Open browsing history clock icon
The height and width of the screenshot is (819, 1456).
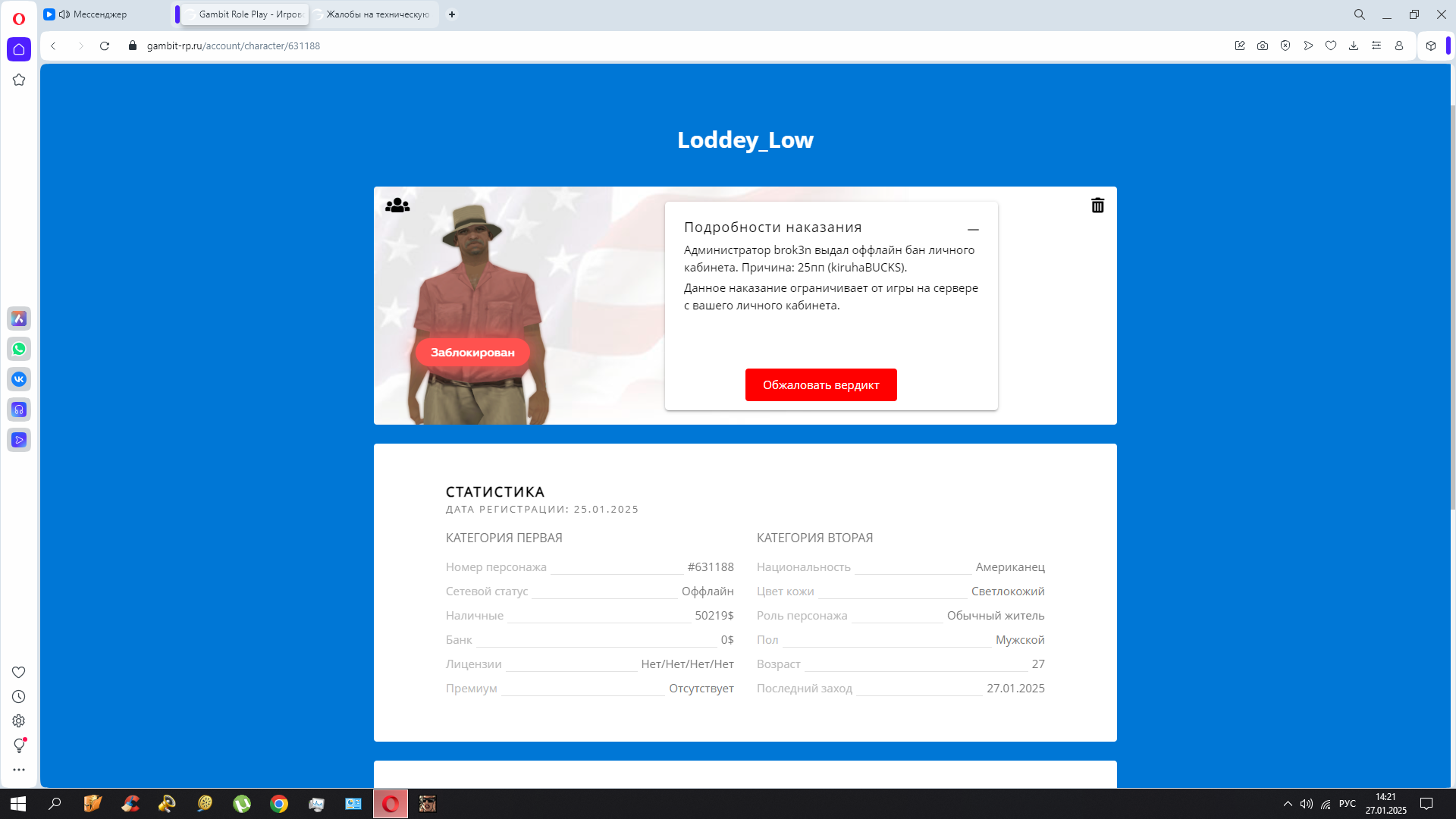[x=19, y=697]
